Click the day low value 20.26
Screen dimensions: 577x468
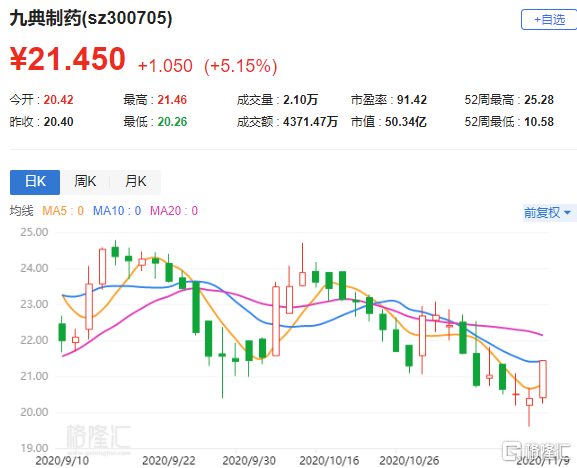click(172, 122)
